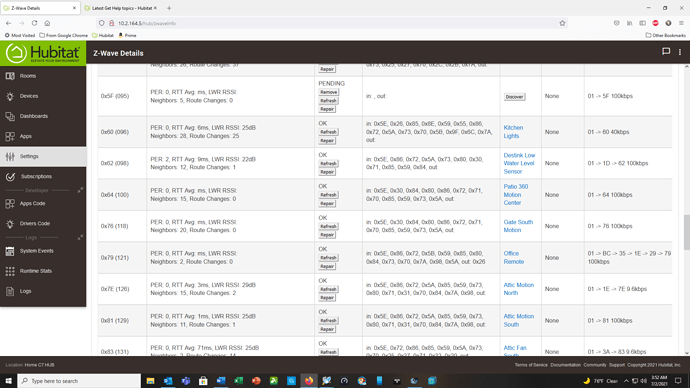Open Kitchen Lights device link
The width and height of the screenshot is (690, 388).
pyautogui.click(x=513, y=132)
